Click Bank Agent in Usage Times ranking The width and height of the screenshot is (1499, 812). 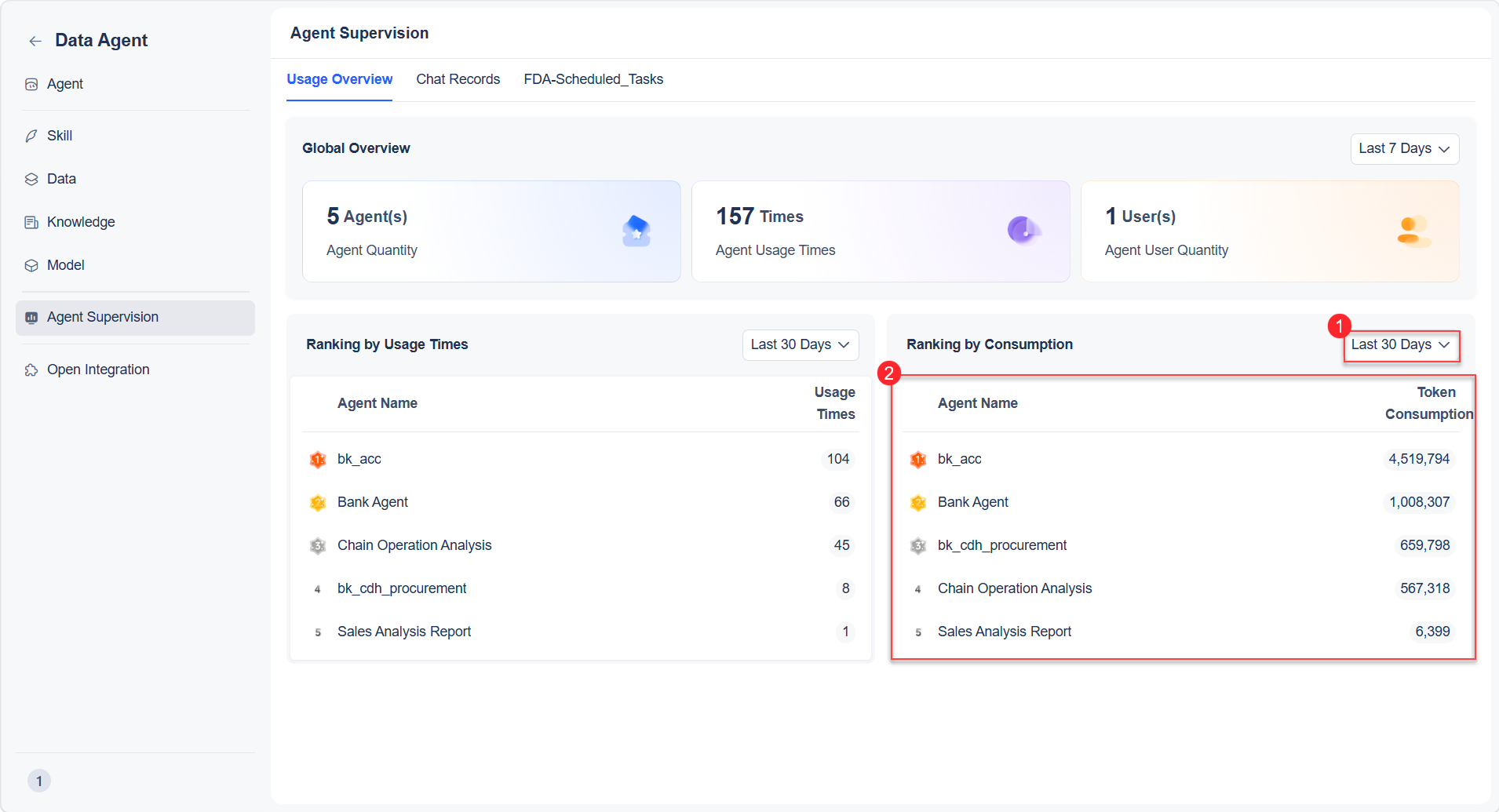(373, 502)
